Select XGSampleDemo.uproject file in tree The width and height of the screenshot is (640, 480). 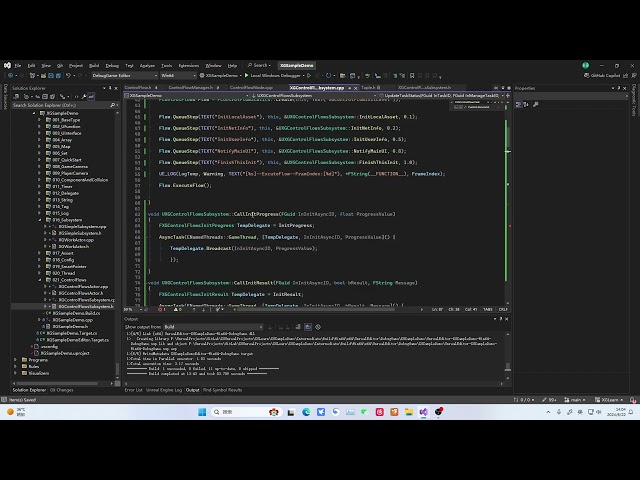[x=65, y=353]
